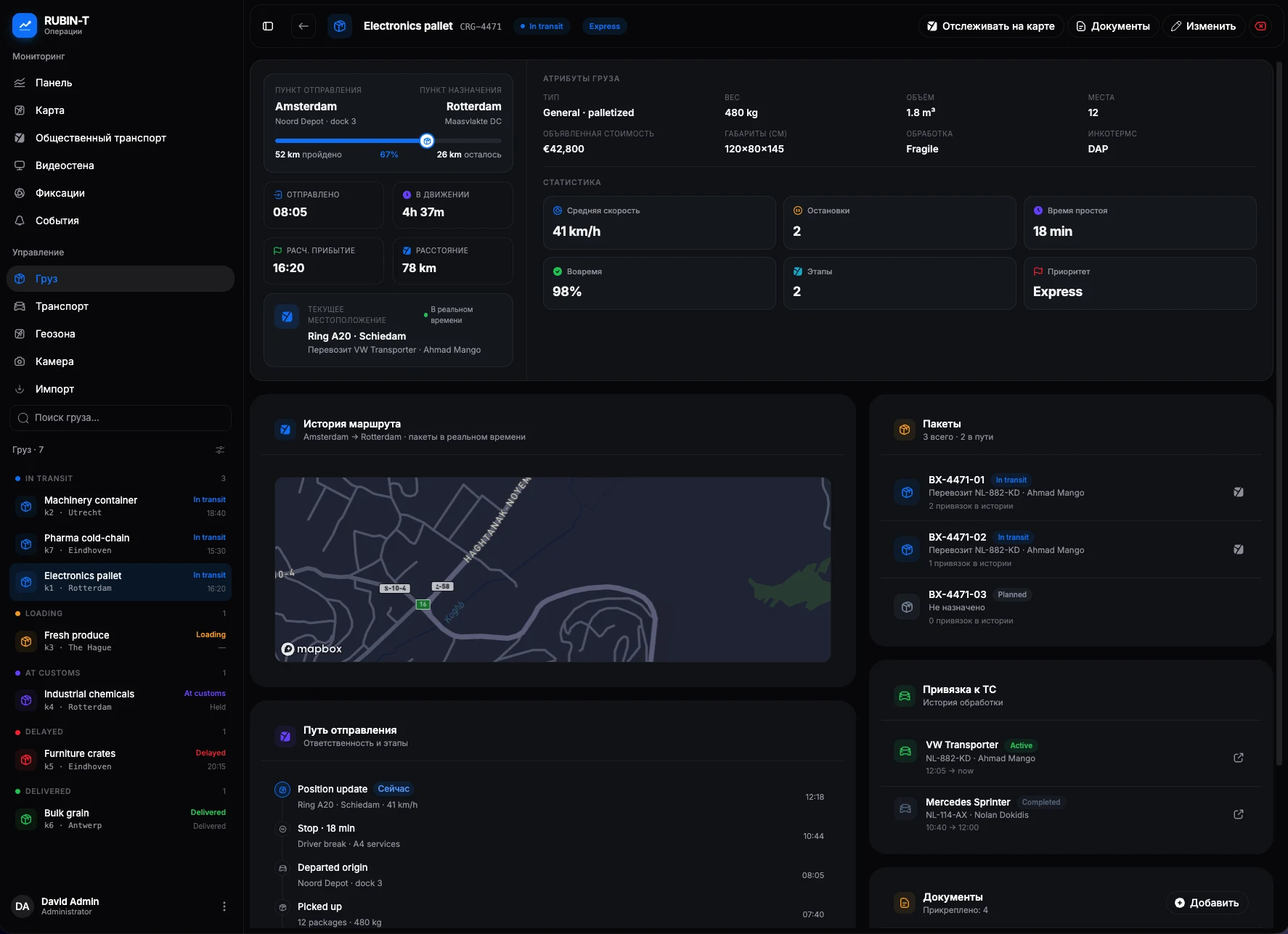The width and height of the screenshot is (1288, 934).
Task: Click route icon for BX-4471-02 package
Action: tap(1239, 549)
